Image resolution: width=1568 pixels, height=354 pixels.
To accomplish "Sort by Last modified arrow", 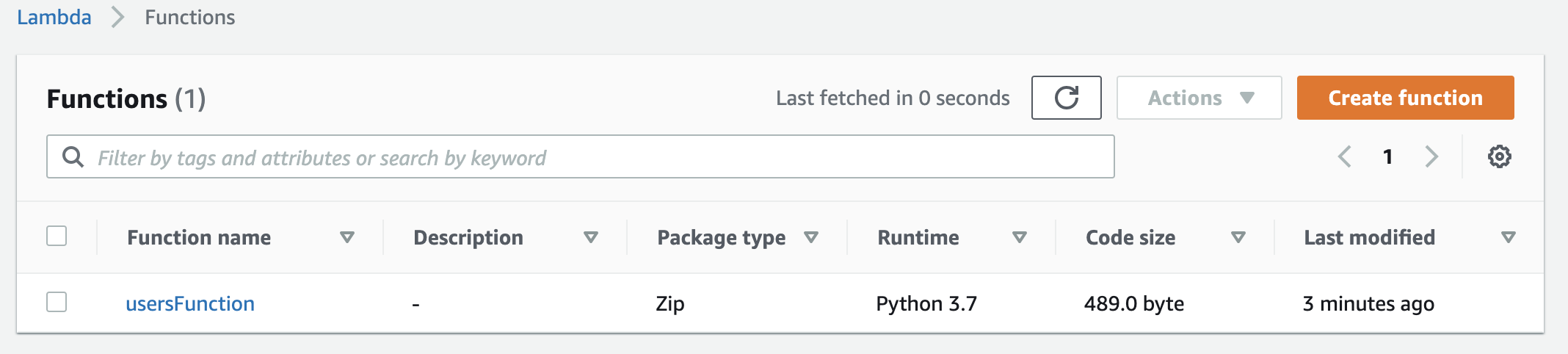I will coord(1509,237).
